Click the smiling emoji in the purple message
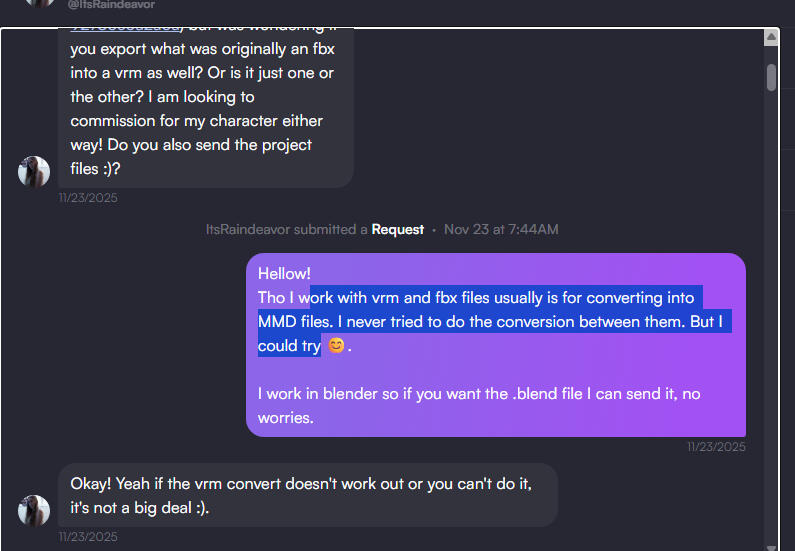Viewport: 795px width, 551px height. pos(337,346)
